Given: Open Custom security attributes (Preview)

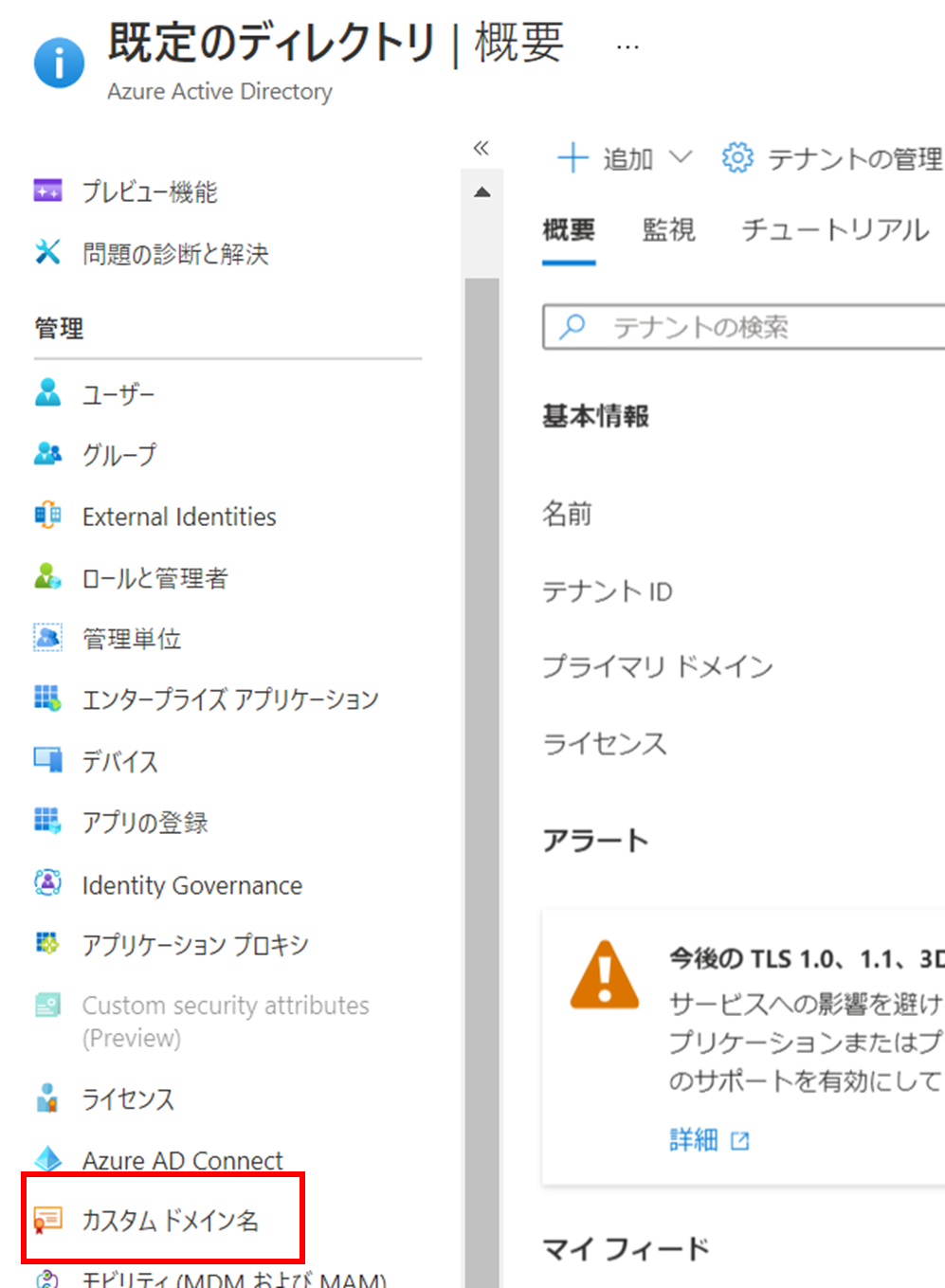Looking at the screenshot, I should tap(227, 1021).
